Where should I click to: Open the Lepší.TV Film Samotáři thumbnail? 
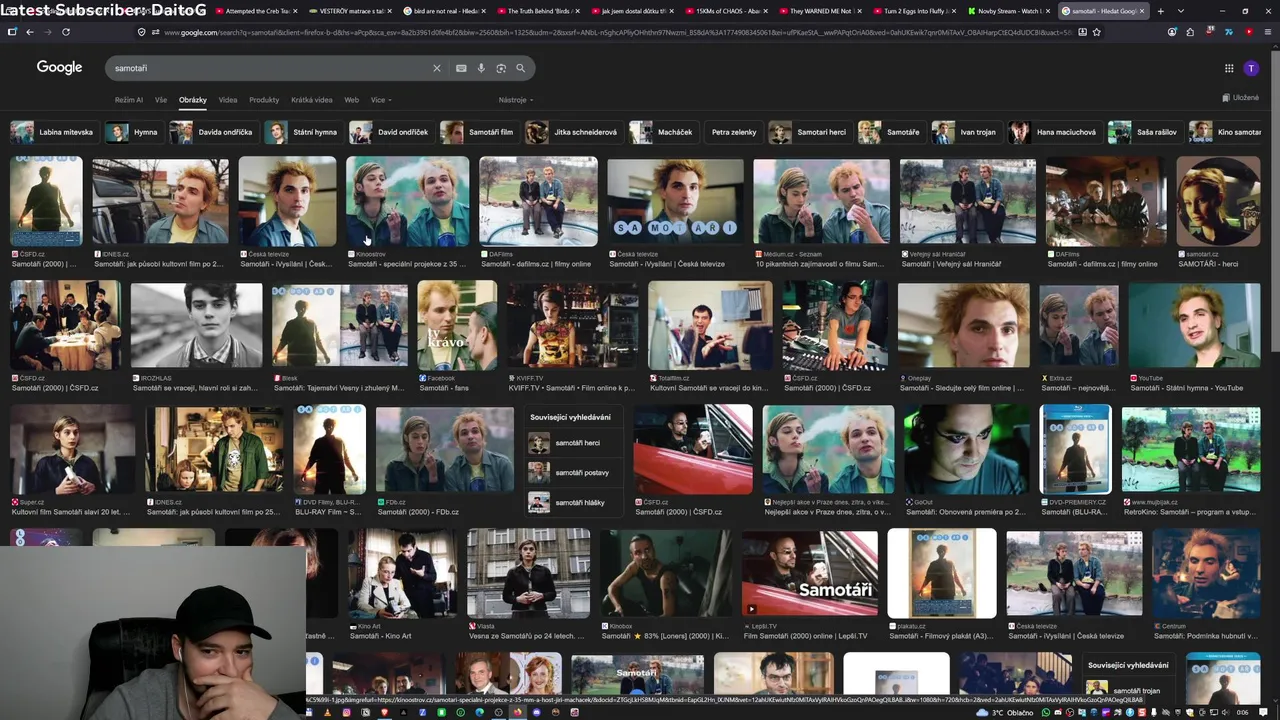[810, 573]
